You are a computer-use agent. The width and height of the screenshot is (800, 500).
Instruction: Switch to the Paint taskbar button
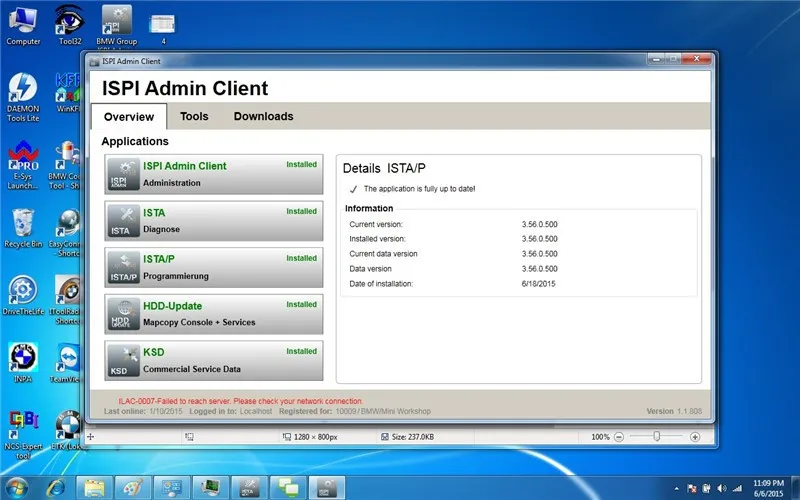tap(133, 488)
